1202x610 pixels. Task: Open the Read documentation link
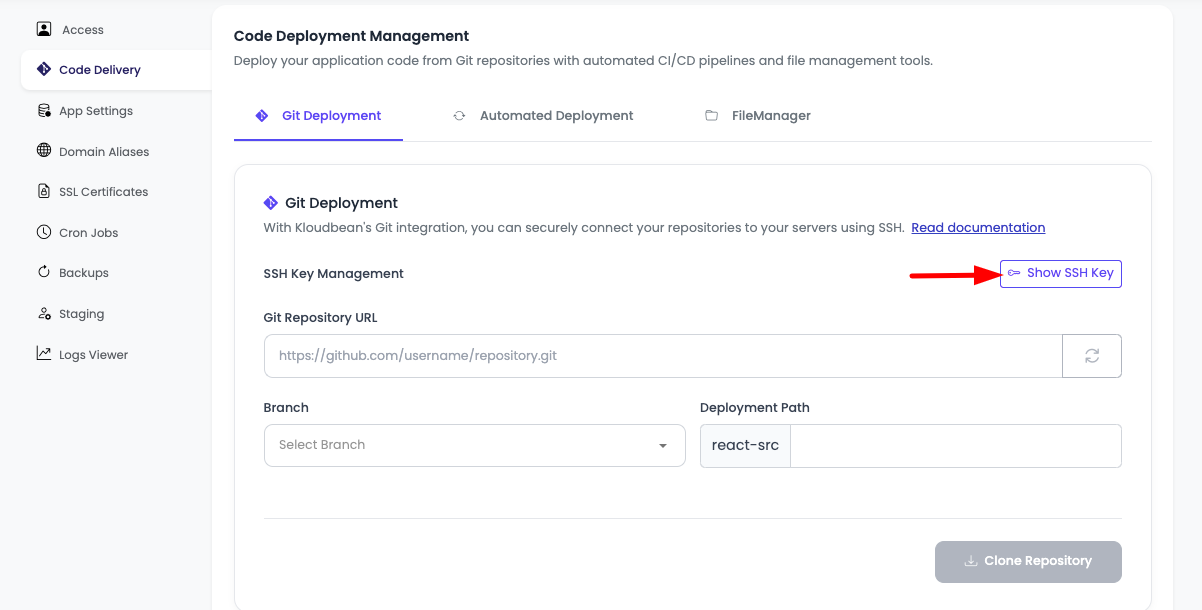978,228
